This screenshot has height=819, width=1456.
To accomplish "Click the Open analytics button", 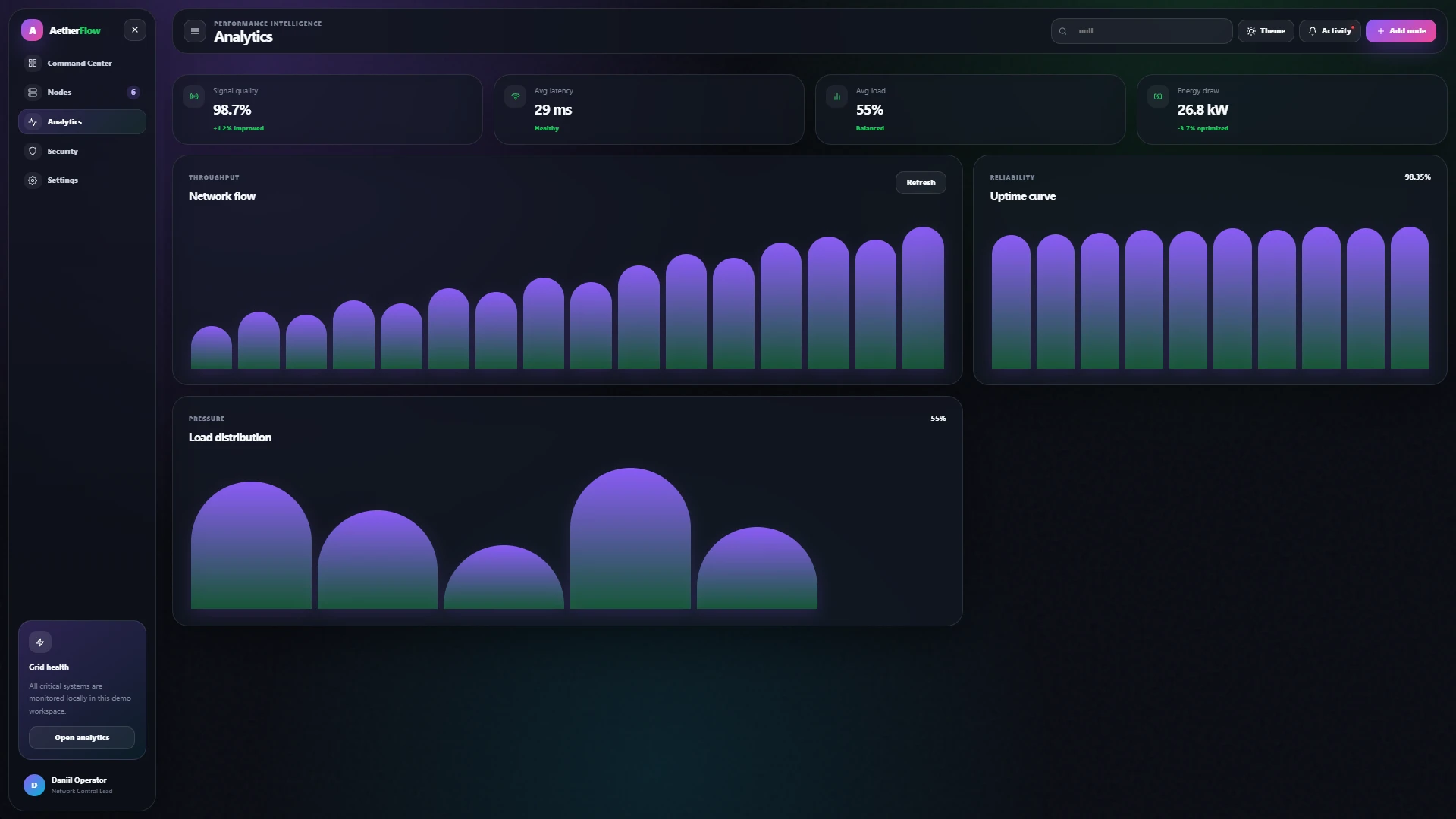I will pyautogui.click(x=82, y=738).
